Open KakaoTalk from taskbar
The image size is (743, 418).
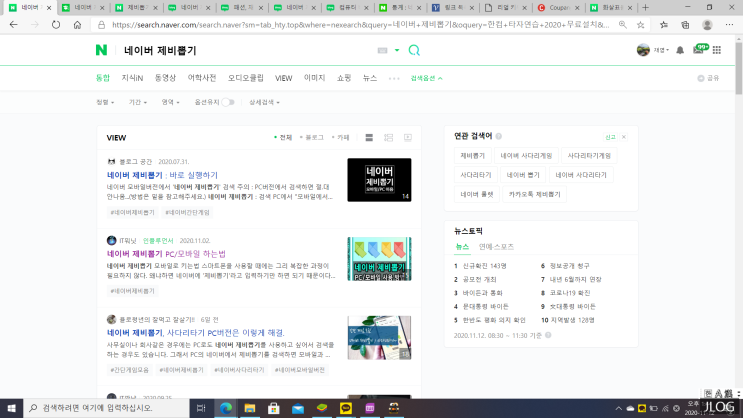(x=346, y=408)
